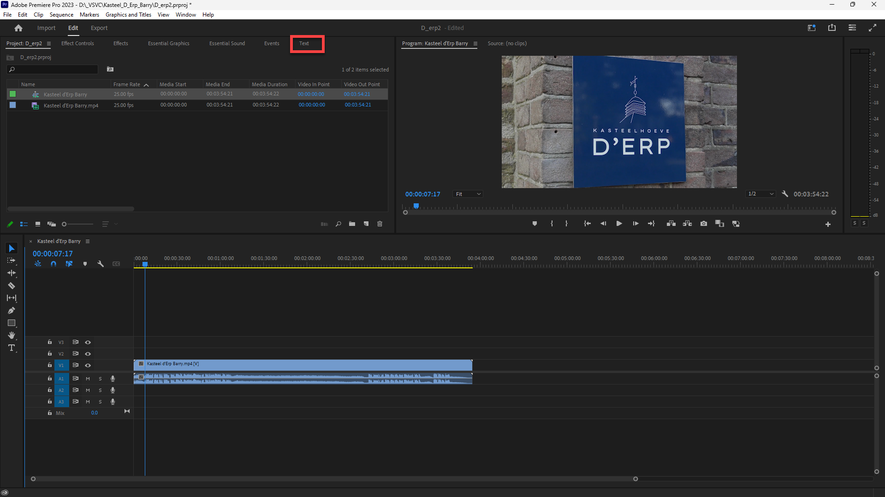The height and width of the screenshot is (497, 885).
Task: Delete selected item with trash icon
Action: pos(380,224)
